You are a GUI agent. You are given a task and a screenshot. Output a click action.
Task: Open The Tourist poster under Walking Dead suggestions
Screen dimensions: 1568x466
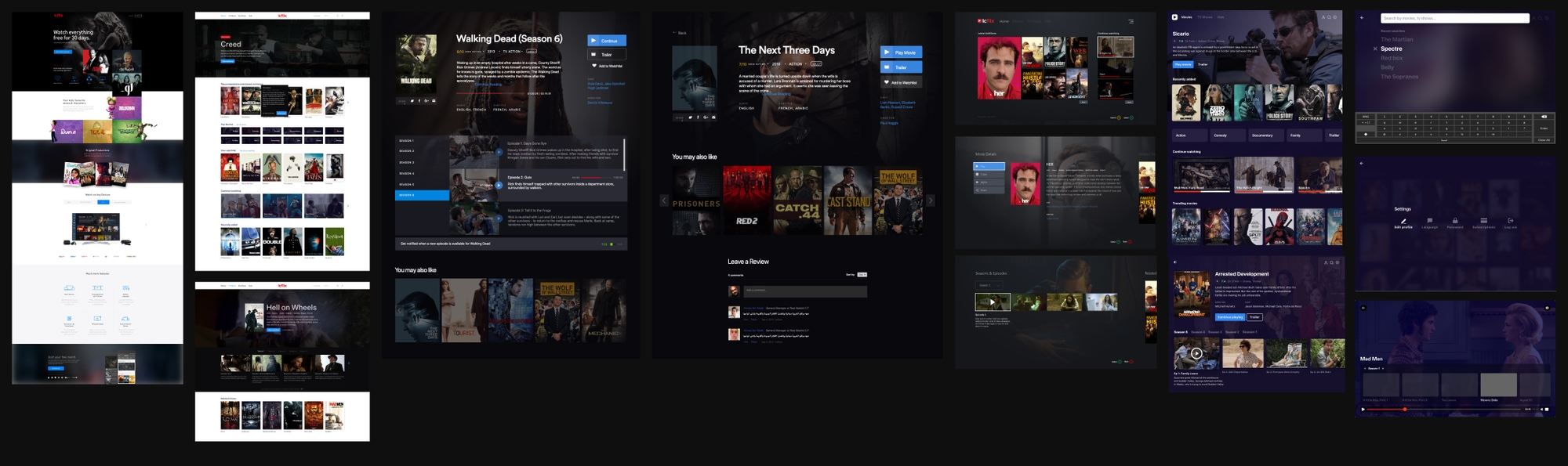click(x=464, y=310)
